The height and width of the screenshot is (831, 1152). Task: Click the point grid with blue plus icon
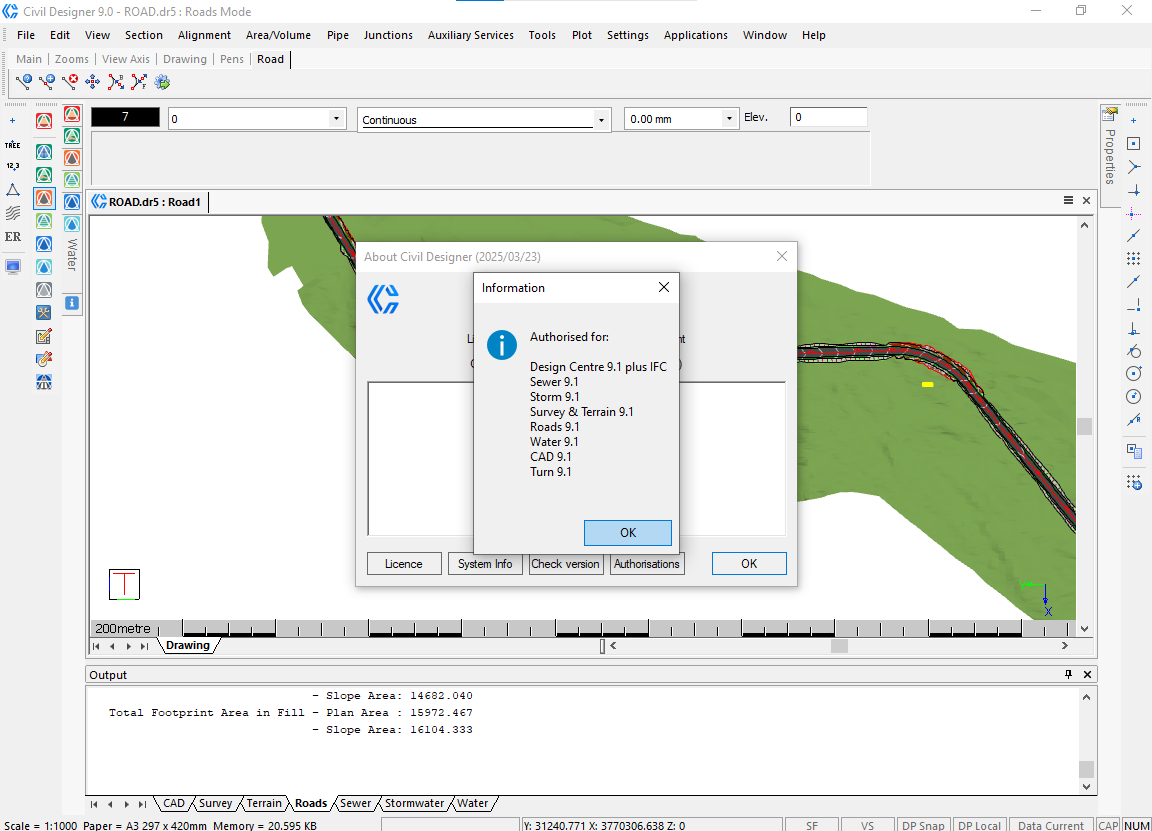[1134, 483]
